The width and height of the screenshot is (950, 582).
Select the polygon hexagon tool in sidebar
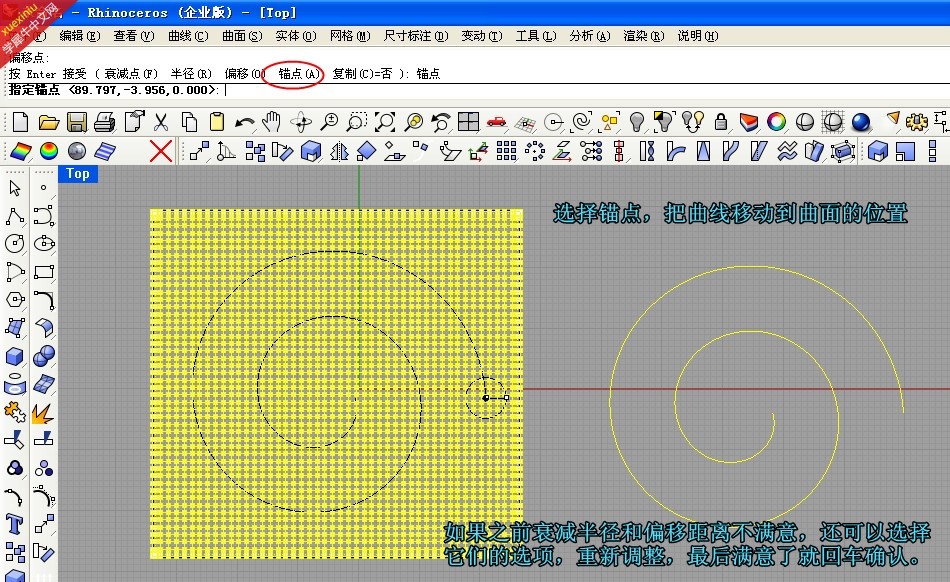(15, 299)
